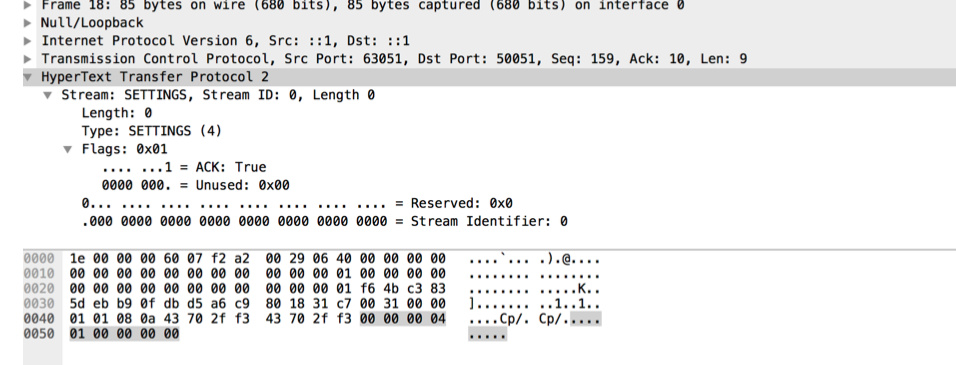Click highlighted bytes on offset 0050 row

[124, 333]
